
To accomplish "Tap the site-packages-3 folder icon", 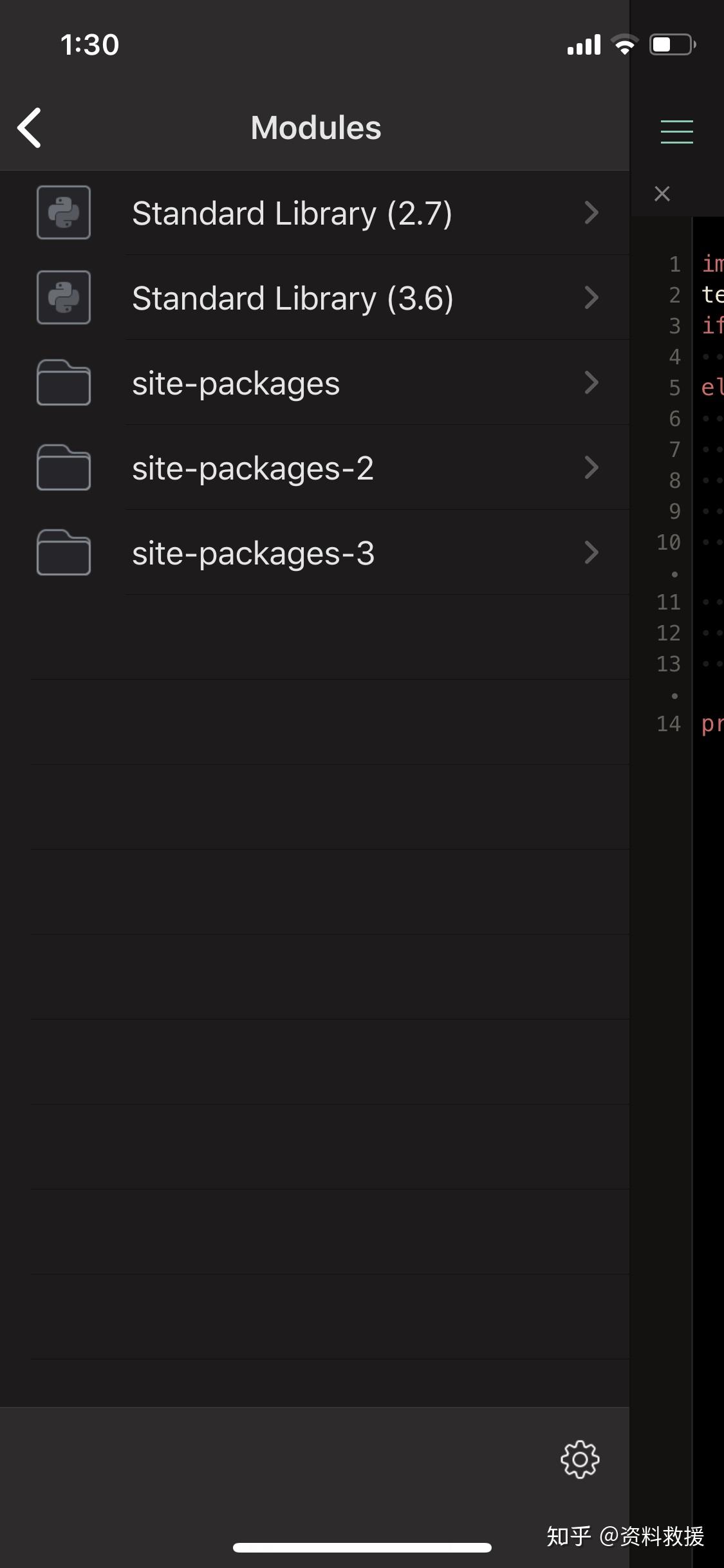I will coord(64,553).
